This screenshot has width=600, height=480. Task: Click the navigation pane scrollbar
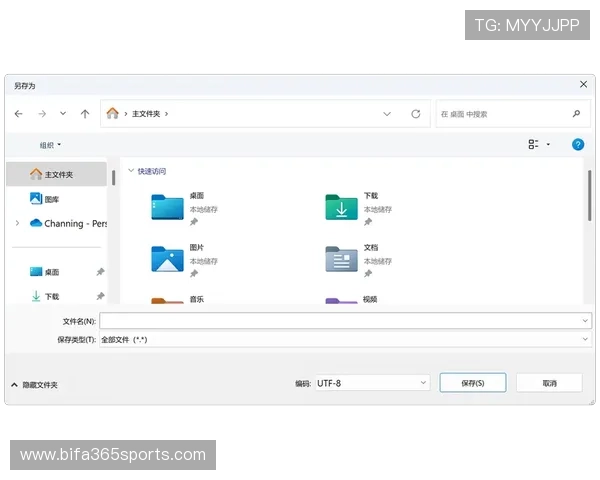(114, 178)
